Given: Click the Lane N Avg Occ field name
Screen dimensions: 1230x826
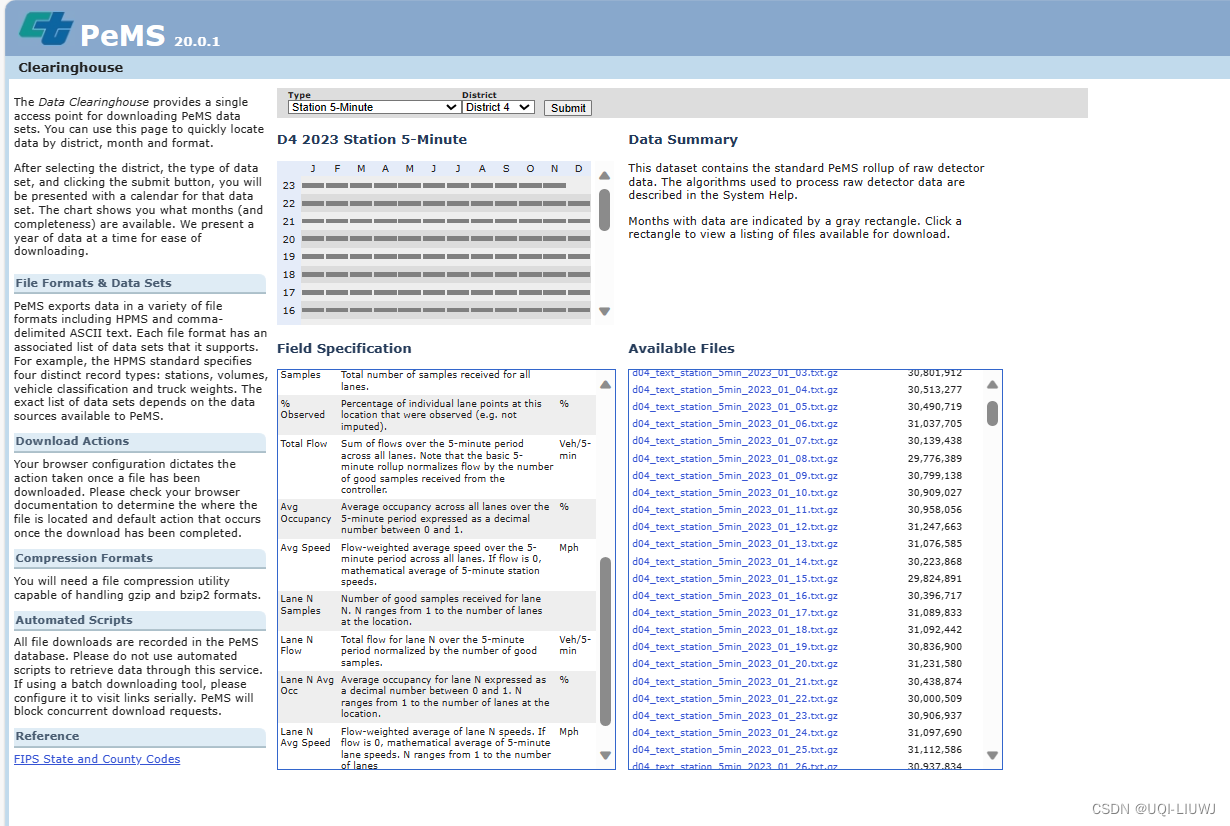Looking at the screenshot, I should [x=307, y=686].
